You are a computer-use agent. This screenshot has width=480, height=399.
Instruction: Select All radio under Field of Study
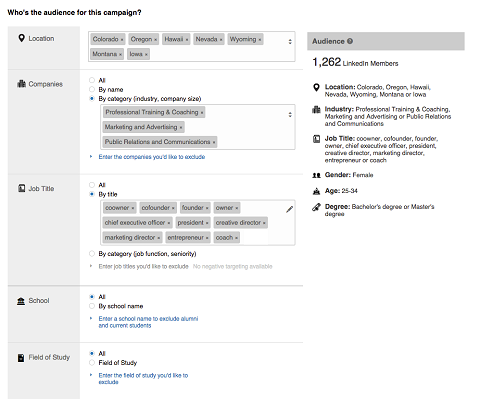click(92, 353)
